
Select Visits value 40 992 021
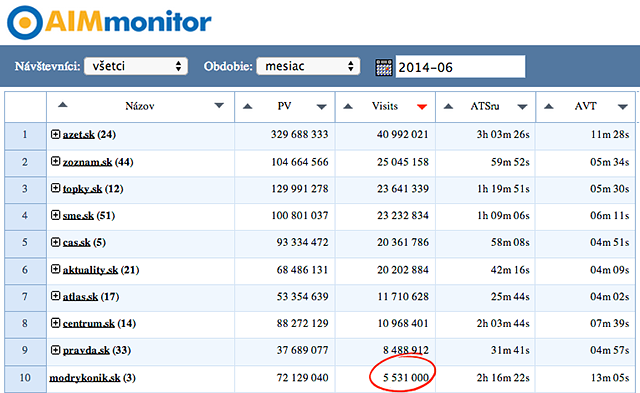coord(402,135)
